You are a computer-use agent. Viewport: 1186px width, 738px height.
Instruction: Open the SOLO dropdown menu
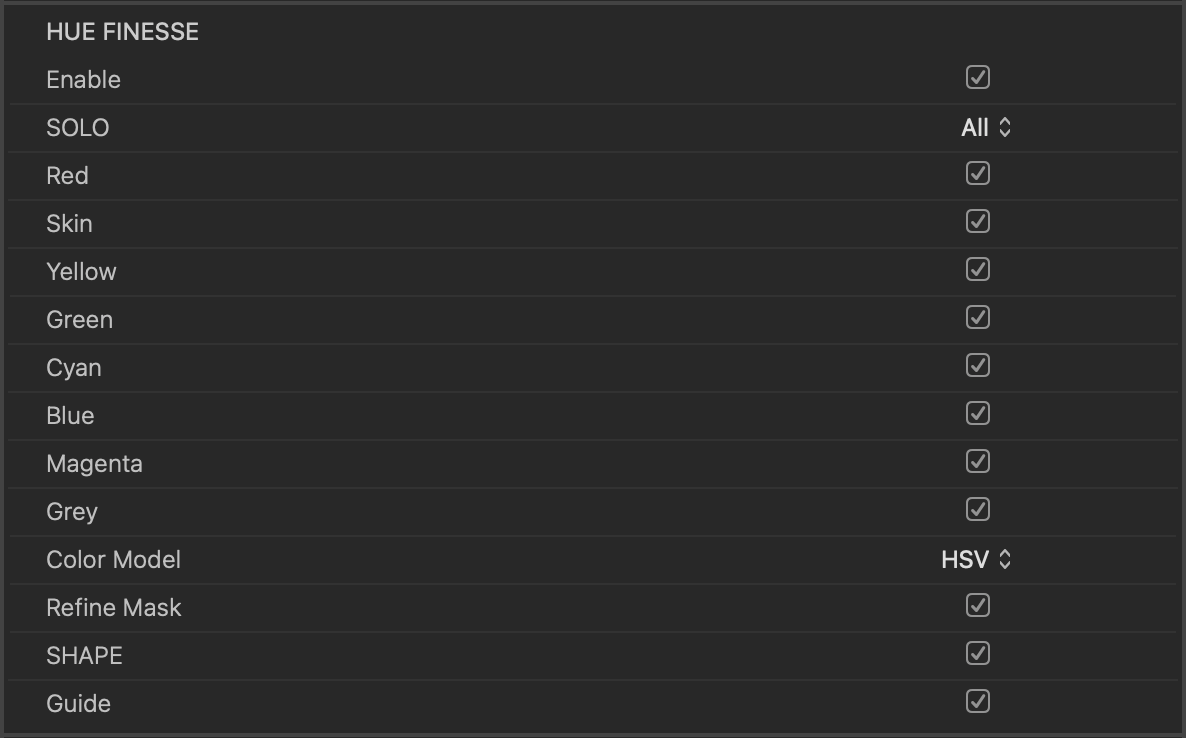(986, 128)
